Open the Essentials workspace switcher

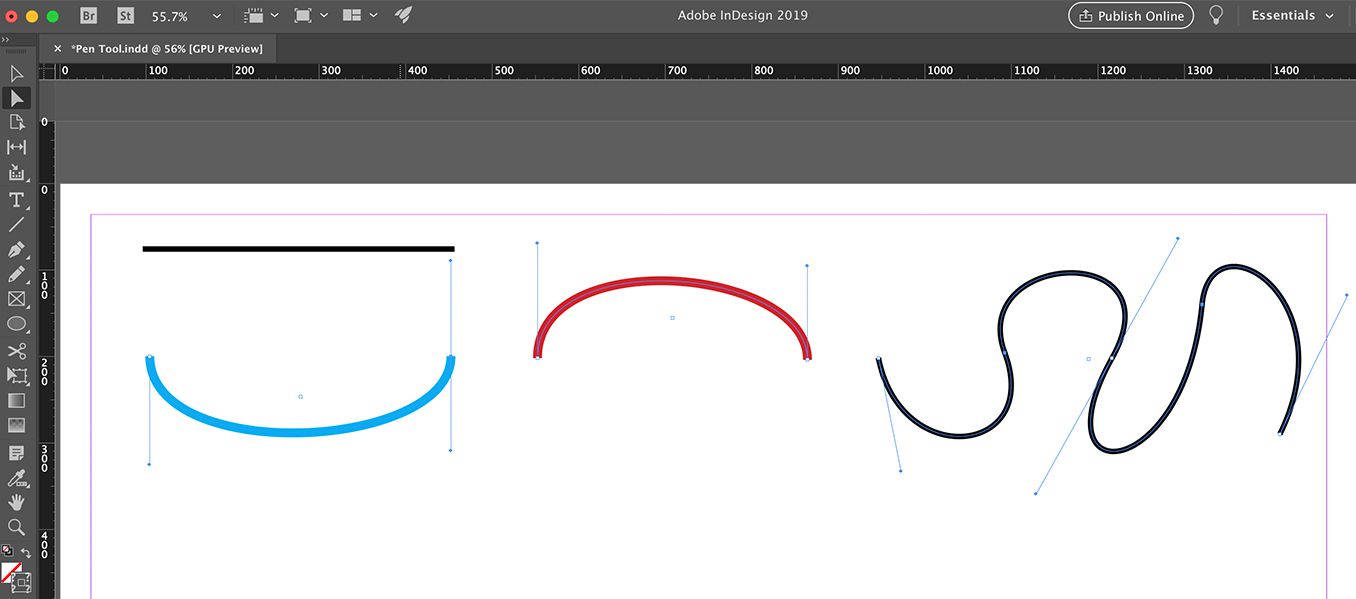tap(1293, 16)
